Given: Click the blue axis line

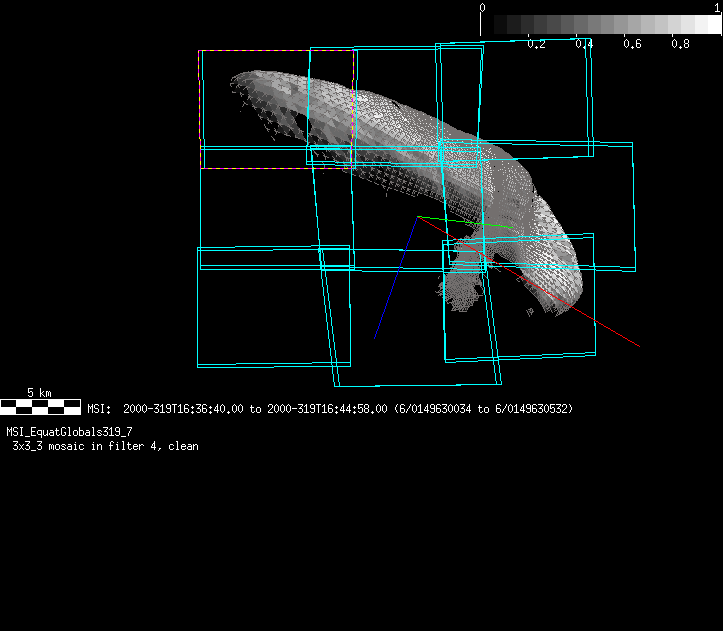Looking at the screenshot, I should pos(395,280).
